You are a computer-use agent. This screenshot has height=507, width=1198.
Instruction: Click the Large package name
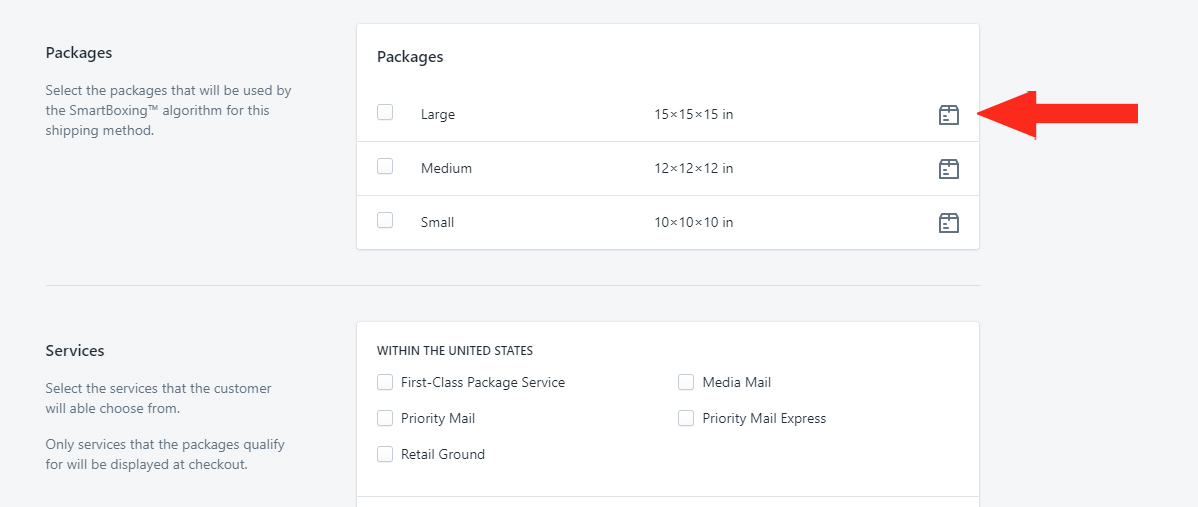pyautogui.click(x=438, y=115)
